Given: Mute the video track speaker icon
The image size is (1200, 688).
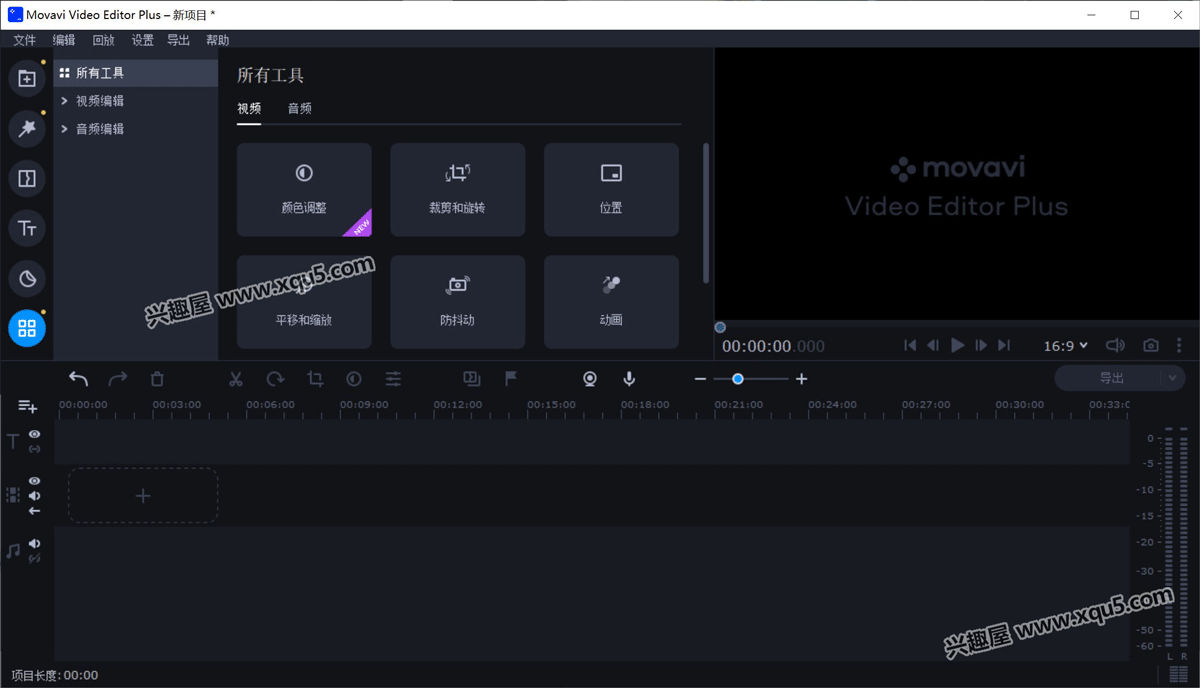Looking at the screenshot, I should (35, 496).
